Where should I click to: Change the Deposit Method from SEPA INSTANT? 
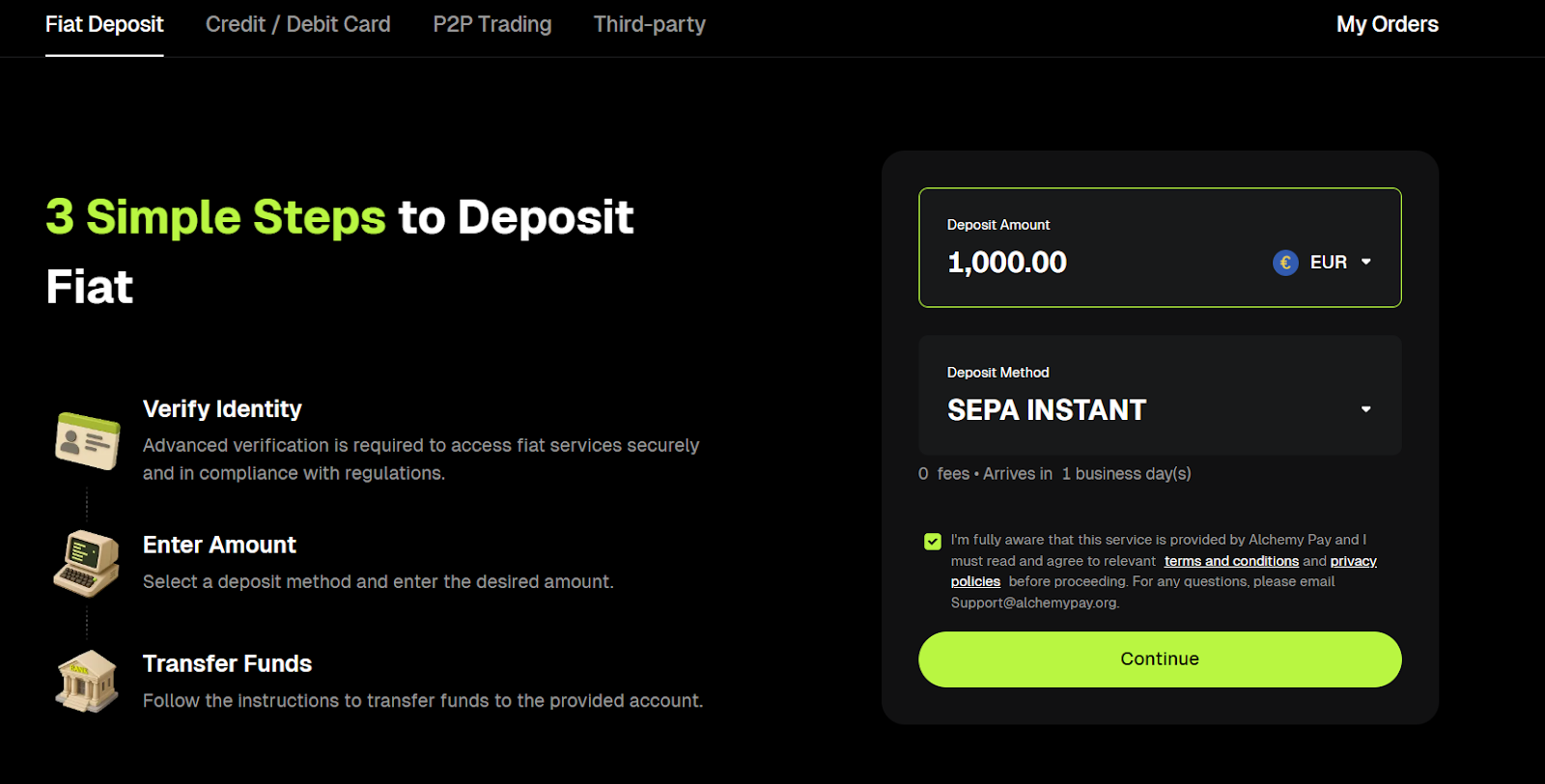tap(1157, 409)
